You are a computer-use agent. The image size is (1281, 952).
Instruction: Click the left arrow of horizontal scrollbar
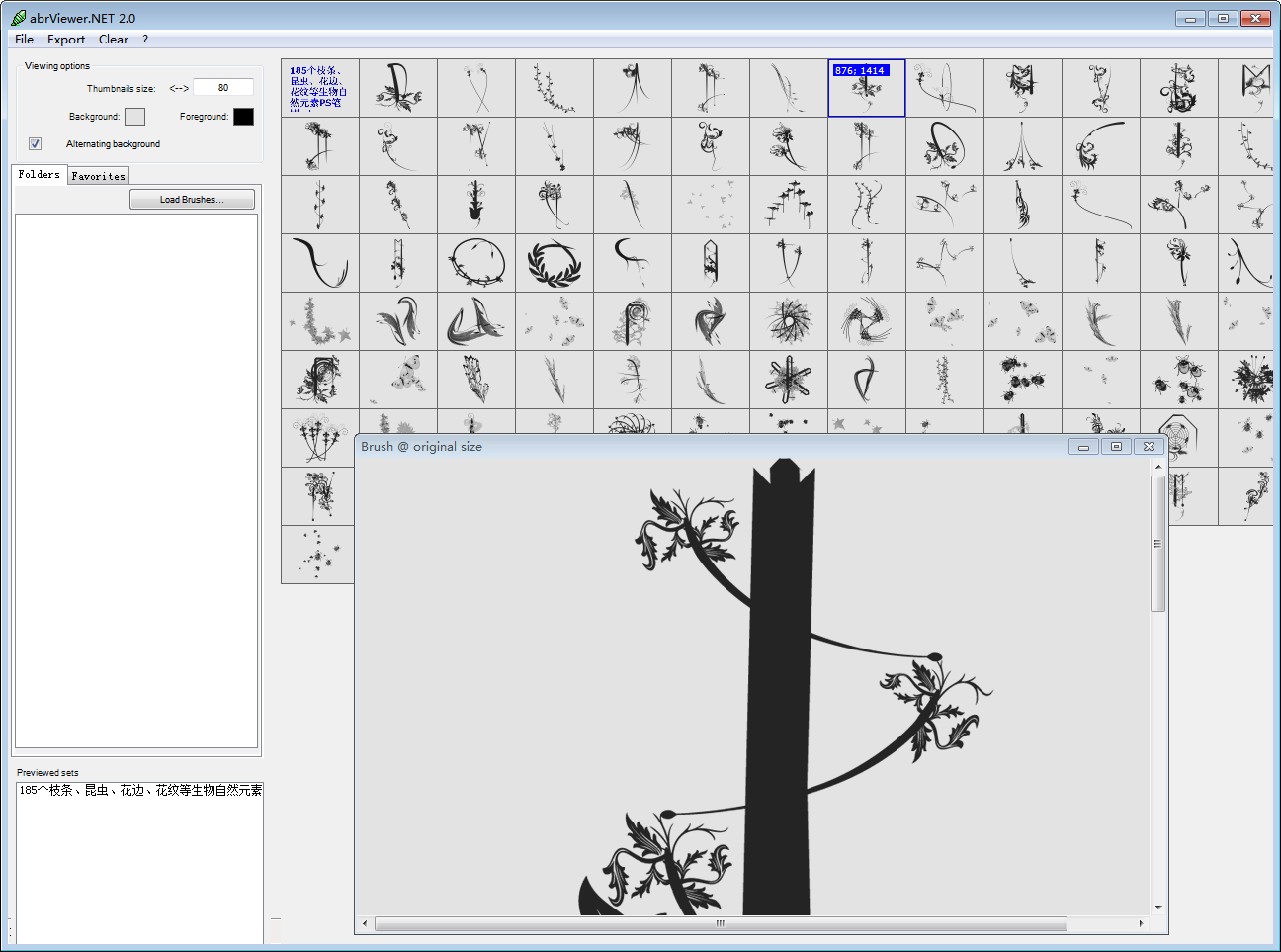coord(365,923)
